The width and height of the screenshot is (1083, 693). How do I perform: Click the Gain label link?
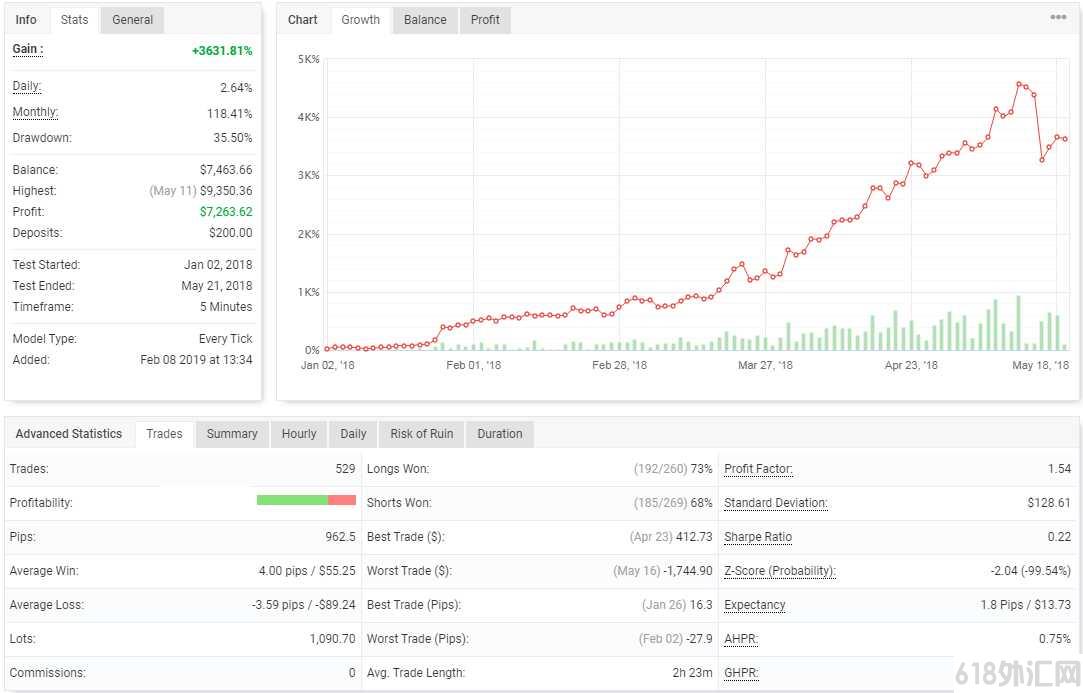[x=28, y=49]
